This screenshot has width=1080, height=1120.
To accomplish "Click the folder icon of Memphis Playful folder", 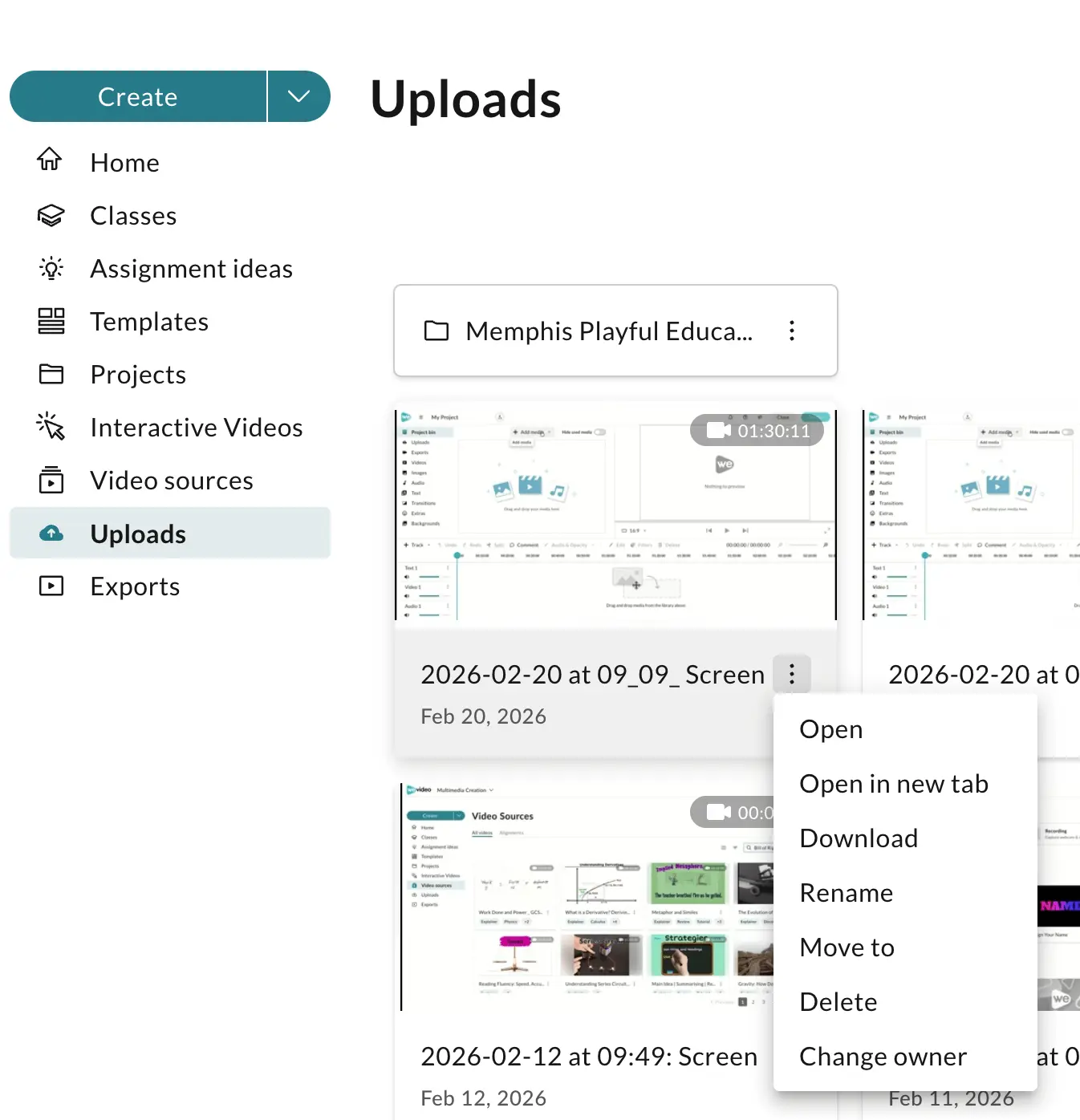I will [436, 331].
